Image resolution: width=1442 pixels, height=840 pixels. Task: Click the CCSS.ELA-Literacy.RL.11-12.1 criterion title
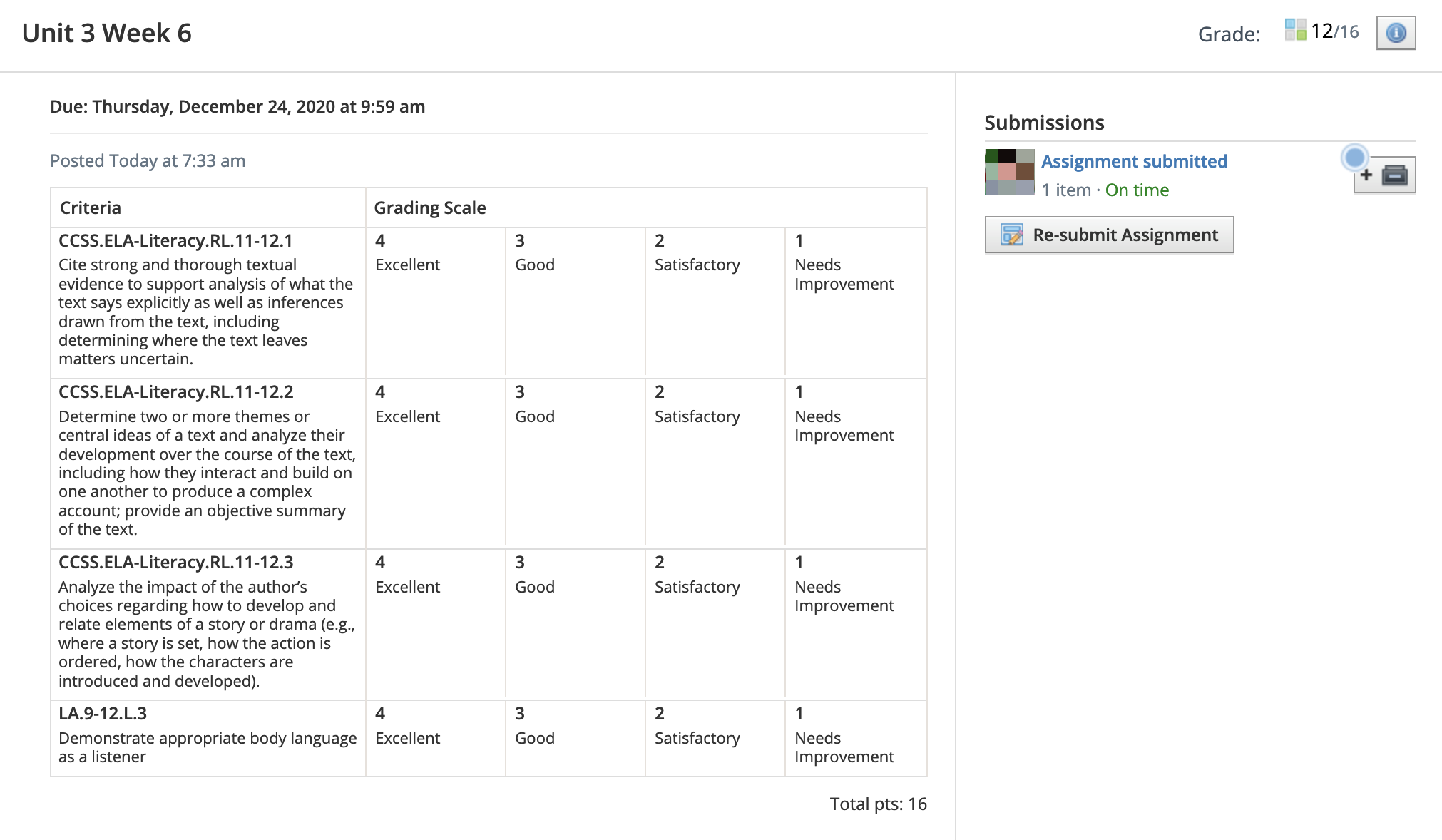[x=175, y=241]
